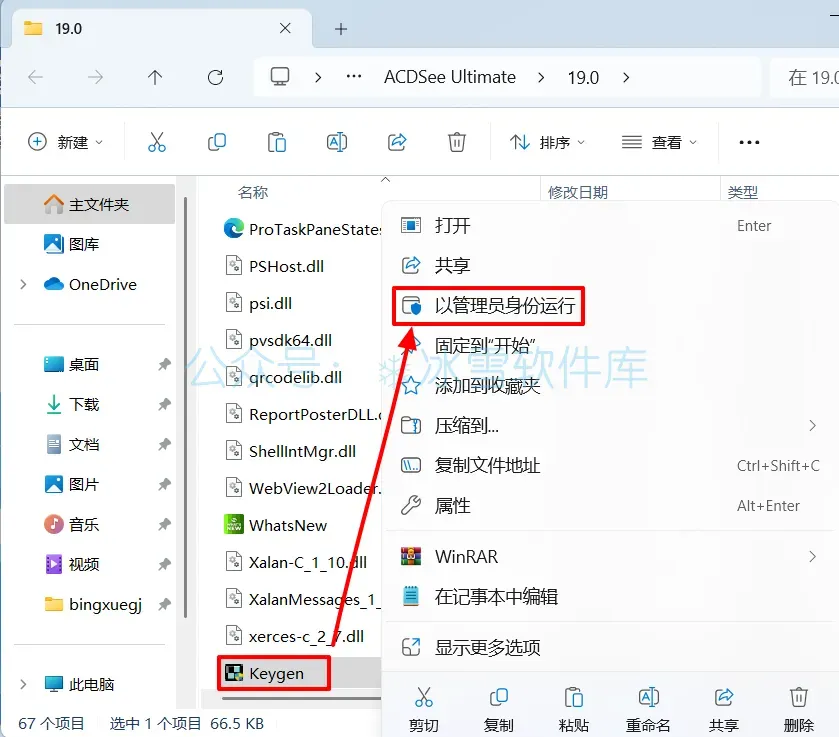Expand the 压缩到... submenu arrow

[x=812, y=426]
